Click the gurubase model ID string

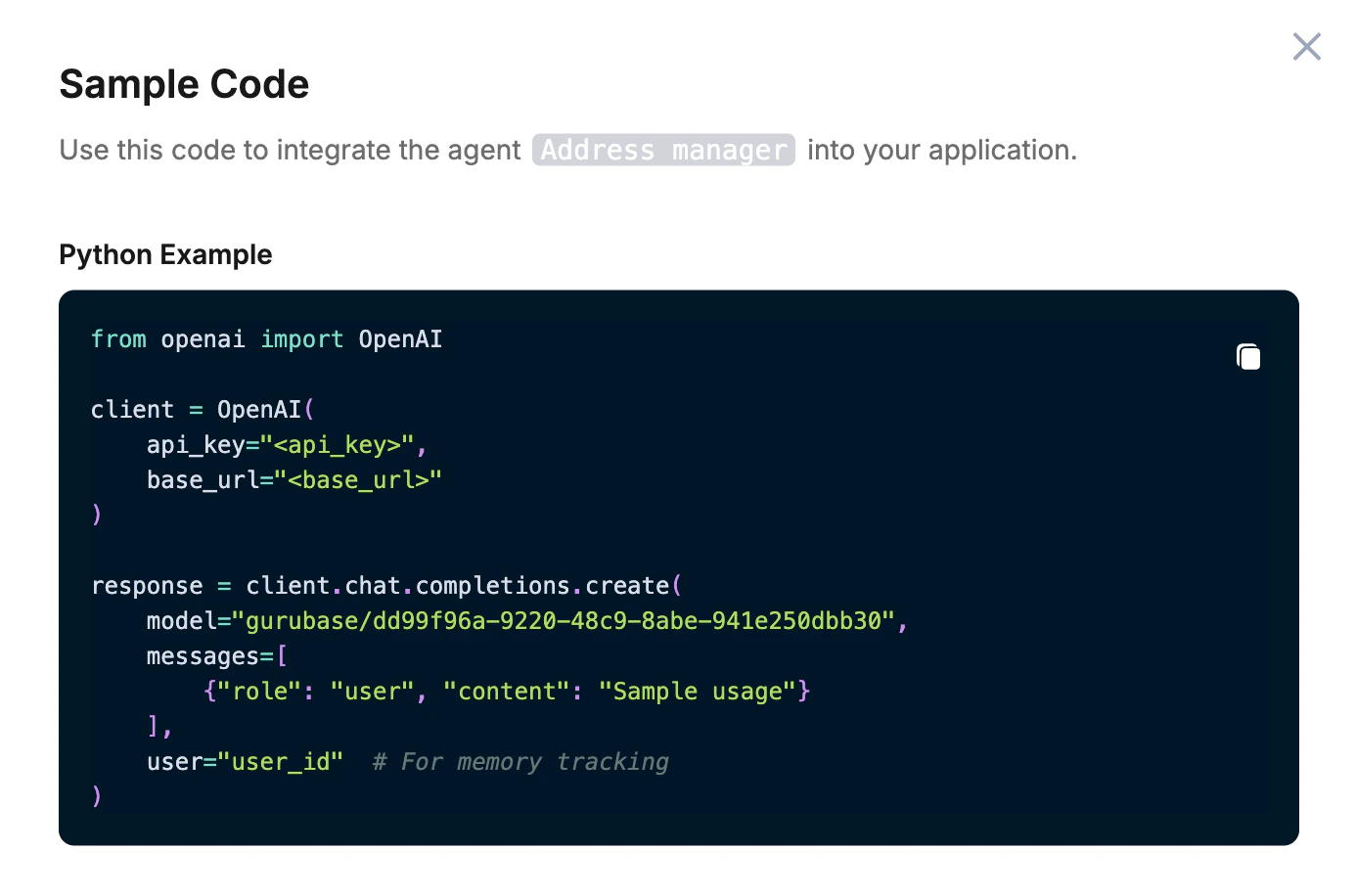564,621
